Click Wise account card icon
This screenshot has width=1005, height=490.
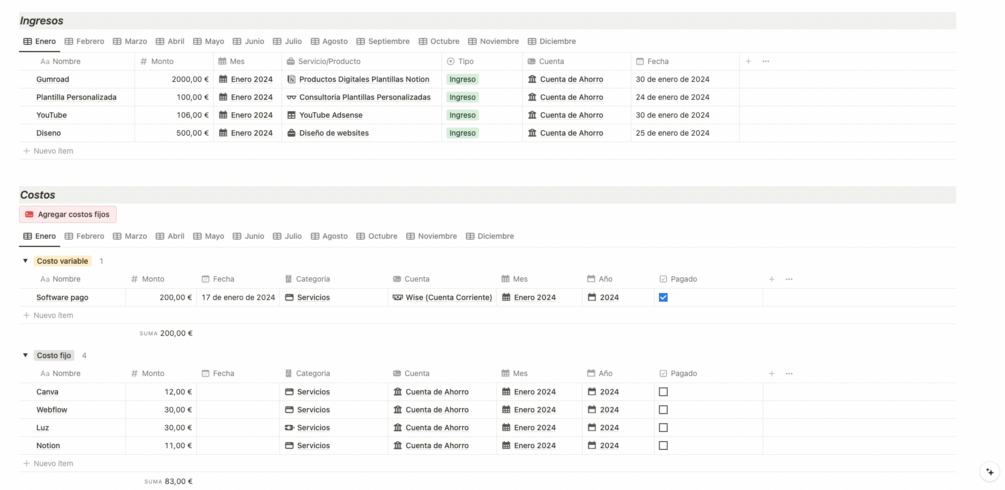coord(397,298)
